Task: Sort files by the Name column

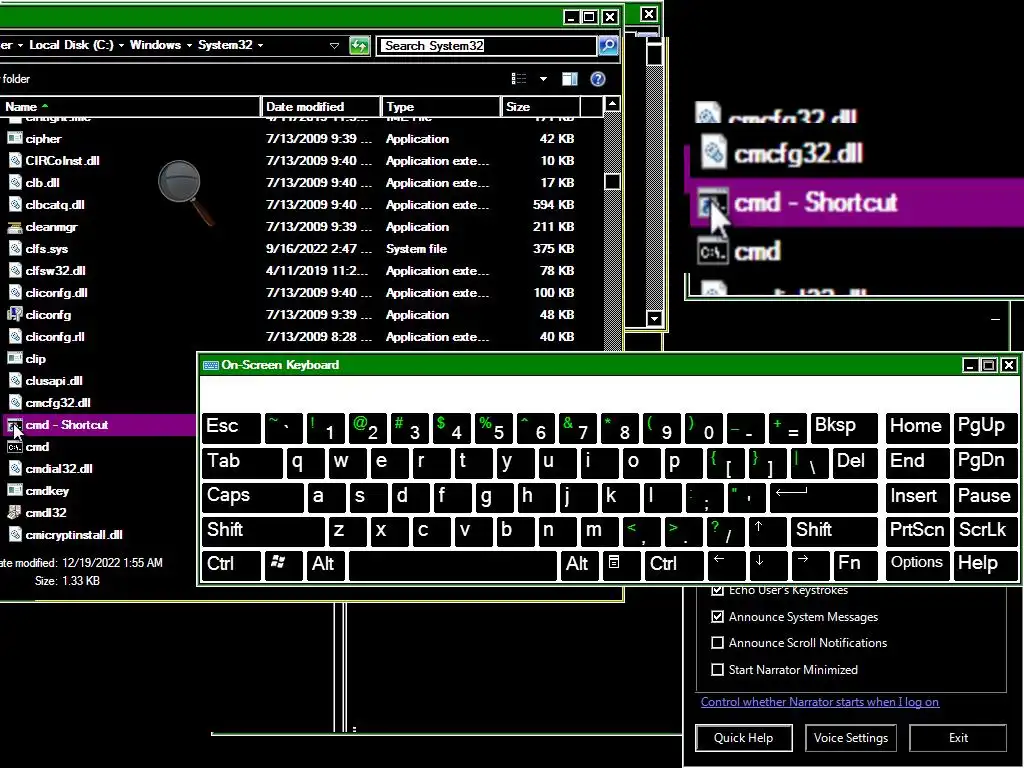Action: pos(129,106)
